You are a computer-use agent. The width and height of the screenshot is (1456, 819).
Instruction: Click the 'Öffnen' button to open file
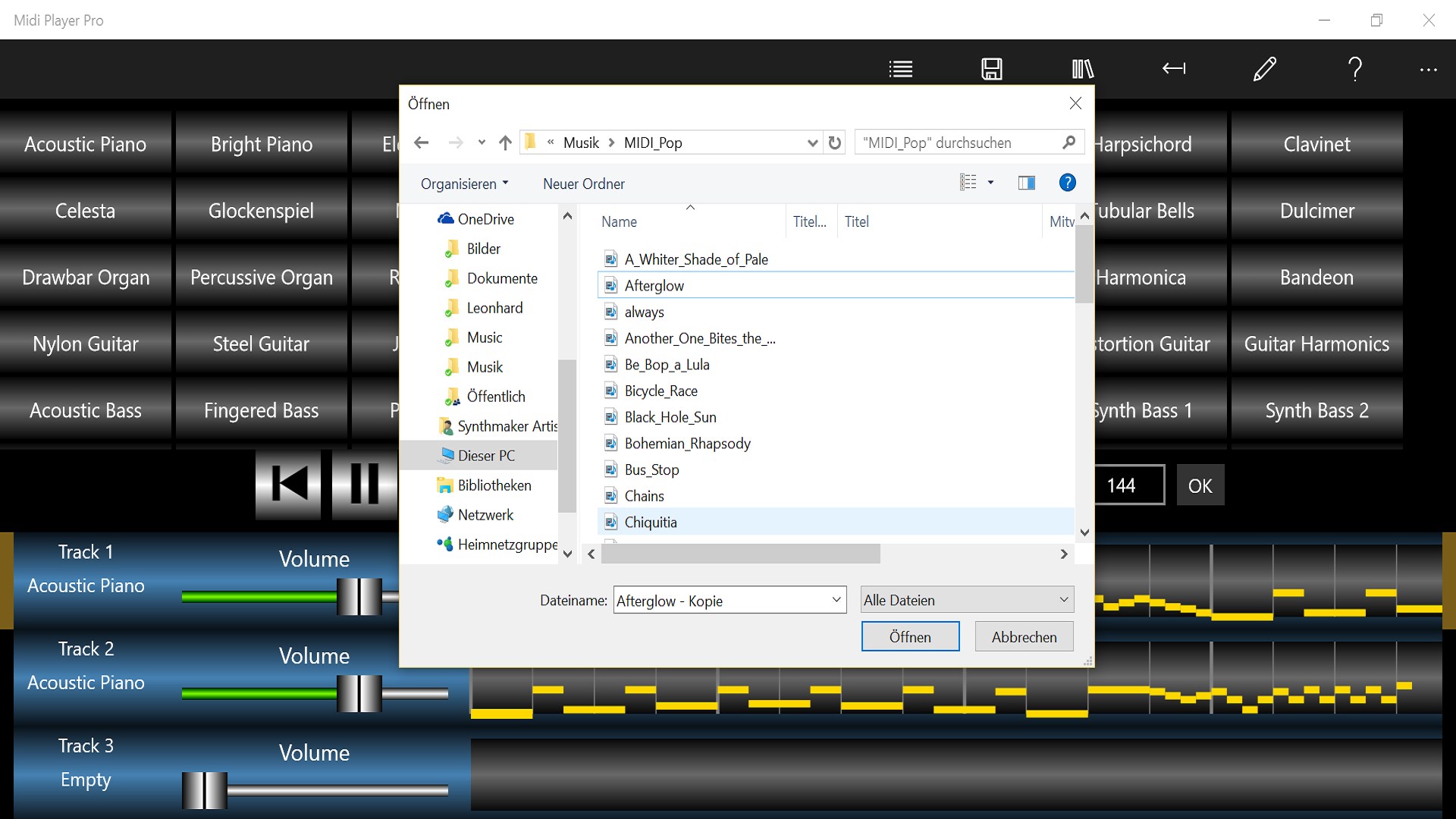[x=909, y=636]
